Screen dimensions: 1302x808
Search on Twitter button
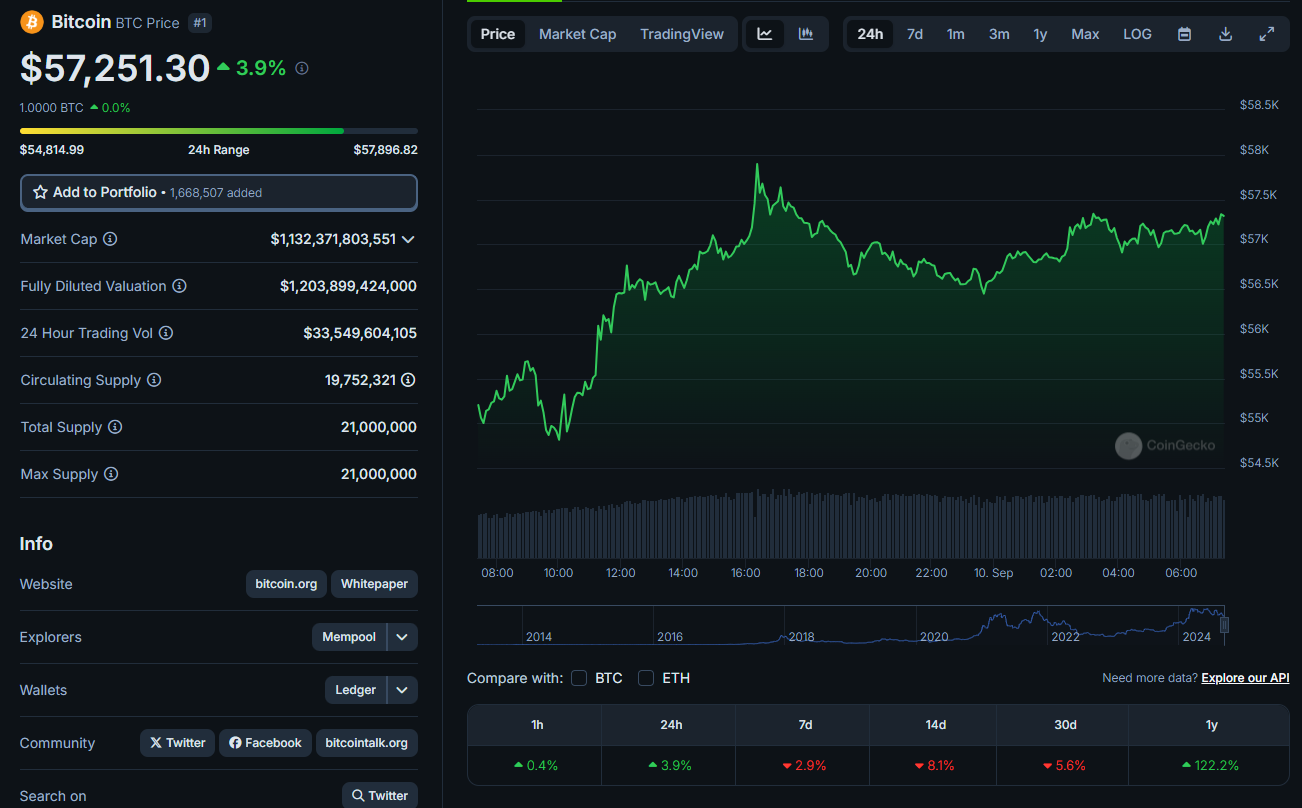380,796
